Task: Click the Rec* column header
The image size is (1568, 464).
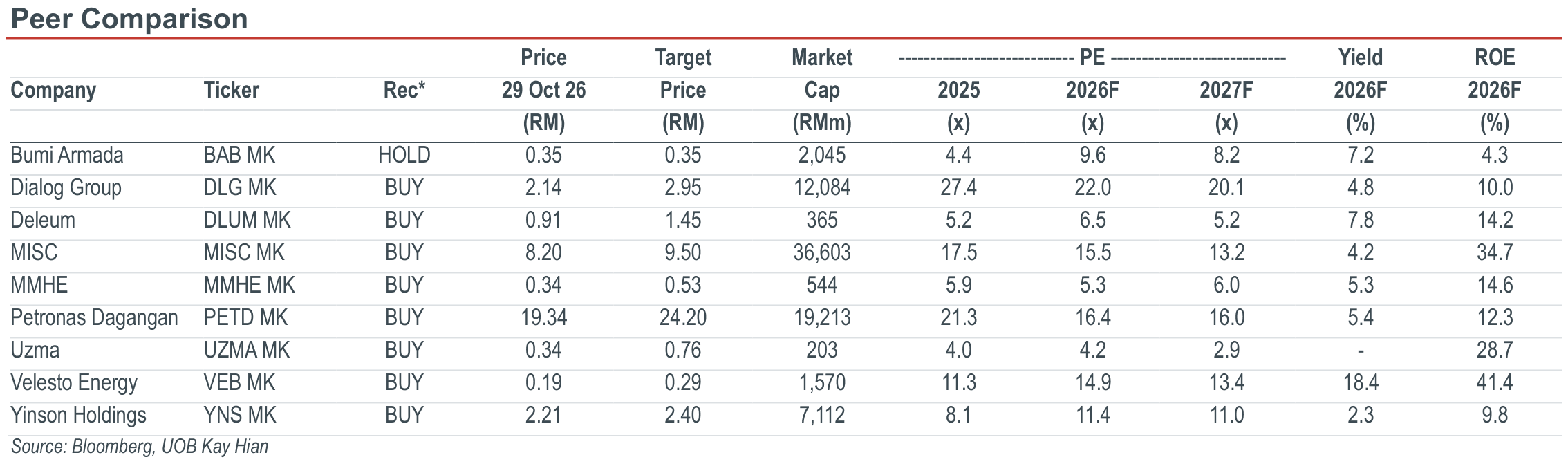Action: coord(404,90)
